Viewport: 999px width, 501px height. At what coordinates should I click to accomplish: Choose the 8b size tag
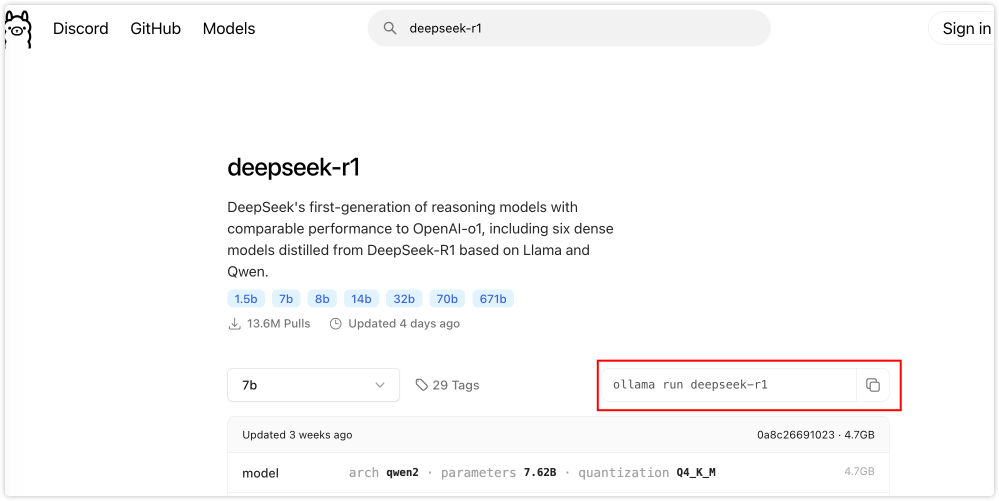(x=321, y=299)
